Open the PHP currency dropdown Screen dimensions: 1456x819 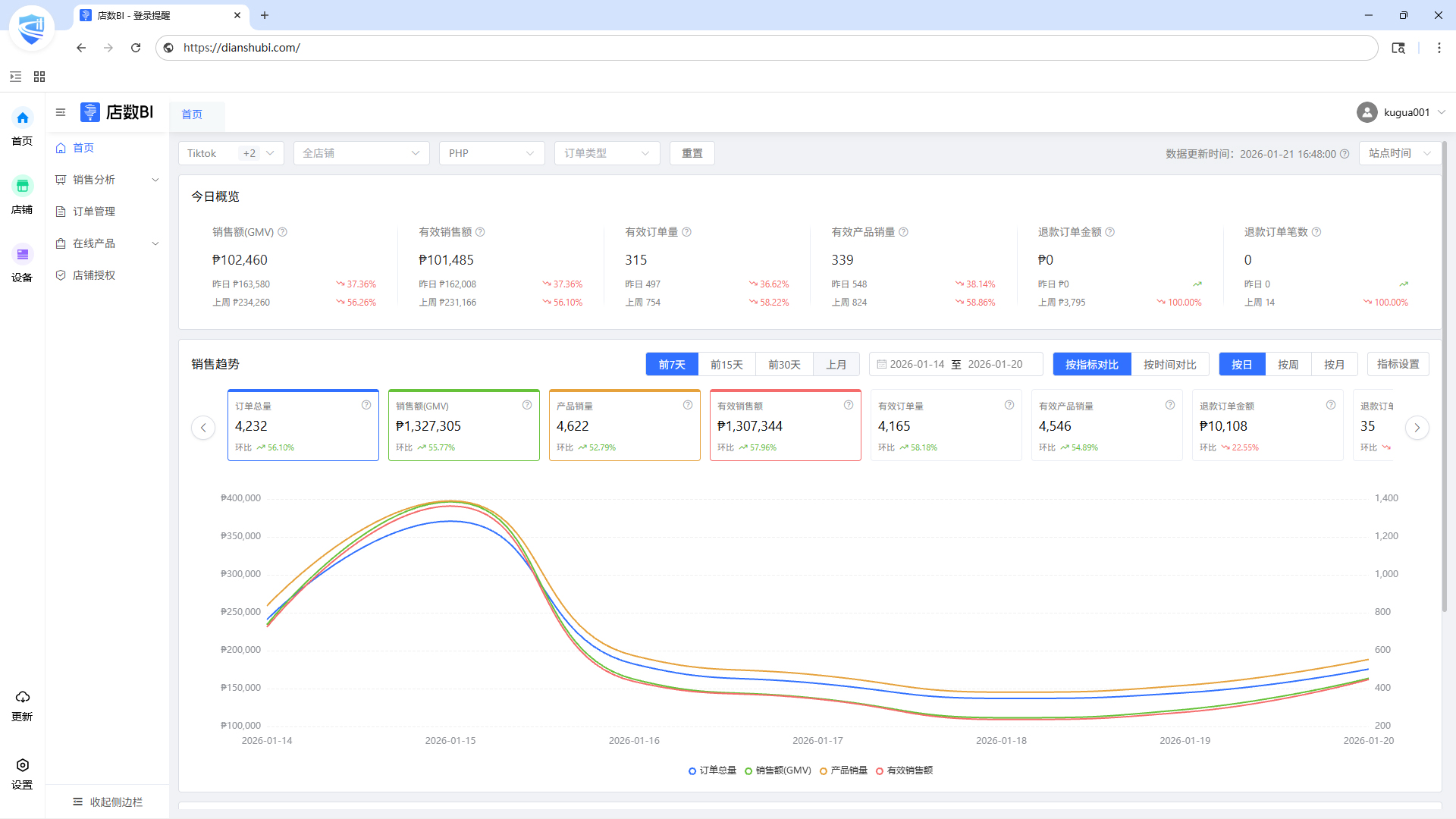tap(491, 153)
